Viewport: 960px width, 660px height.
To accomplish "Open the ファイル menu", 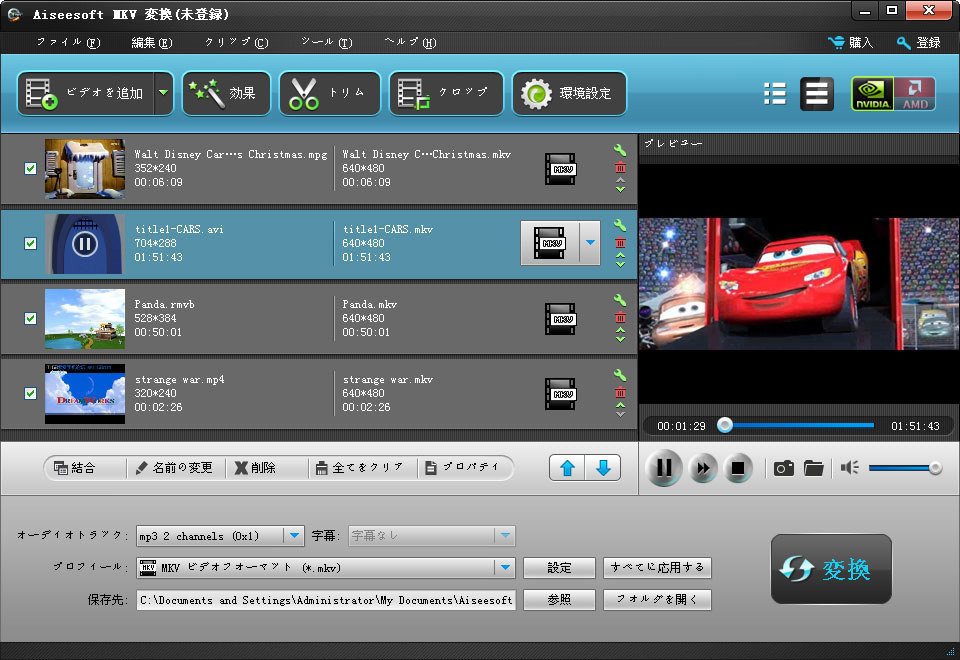I will 68,43.
